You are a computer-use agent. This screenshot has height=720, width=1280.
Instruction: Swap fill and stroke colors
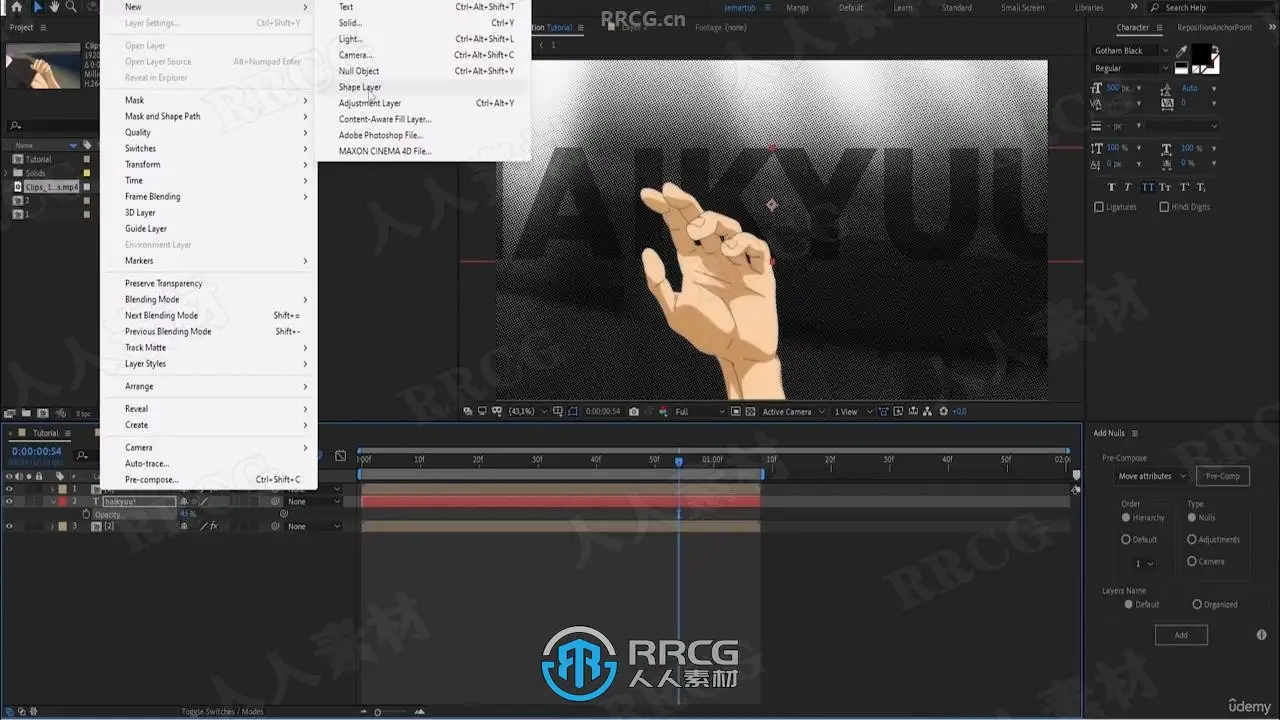pos(1216,49)
